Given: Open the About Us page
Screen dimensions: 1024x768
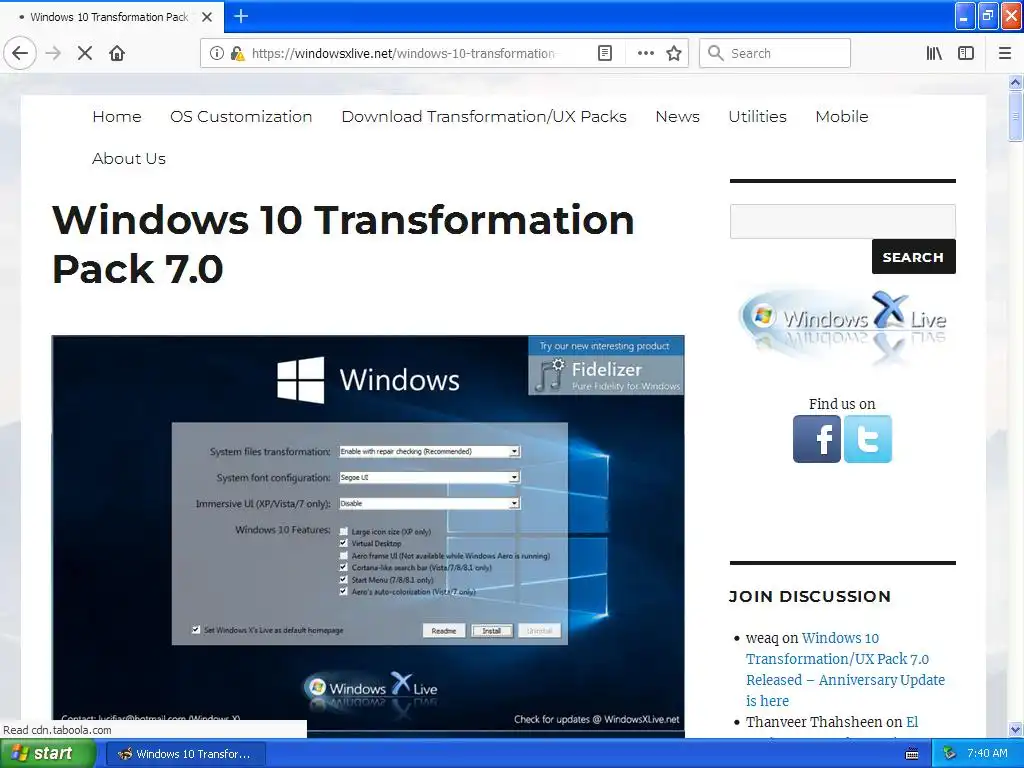Looking at the screenshot, I should [129, 159].
